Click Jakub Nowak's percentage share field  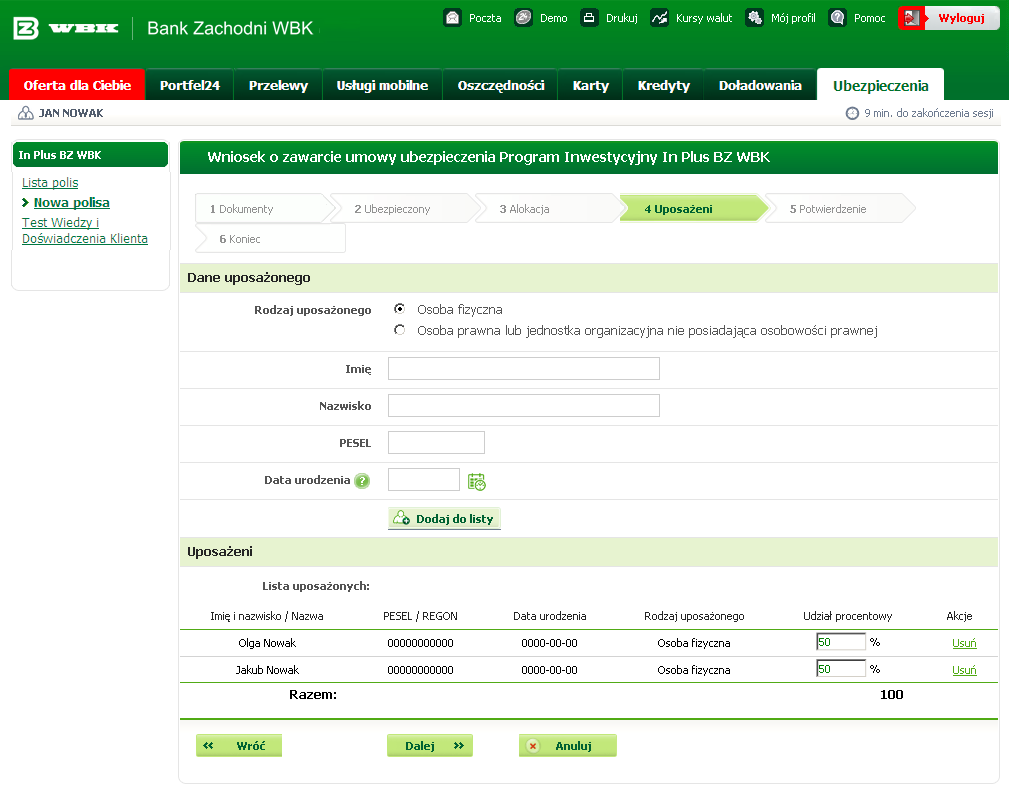pos(841,669)
